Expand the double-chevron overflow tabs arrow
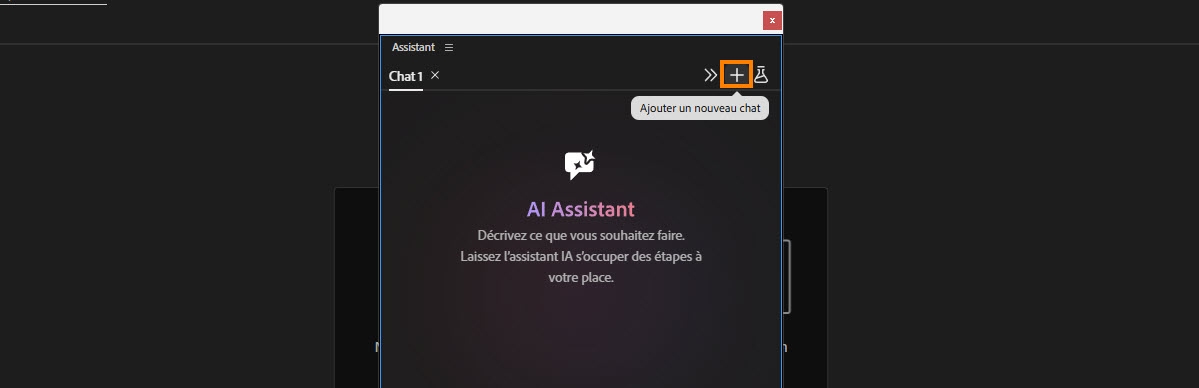Viewport: 1199px width, 388px height. pyautogui.click(x=710, y=75)
